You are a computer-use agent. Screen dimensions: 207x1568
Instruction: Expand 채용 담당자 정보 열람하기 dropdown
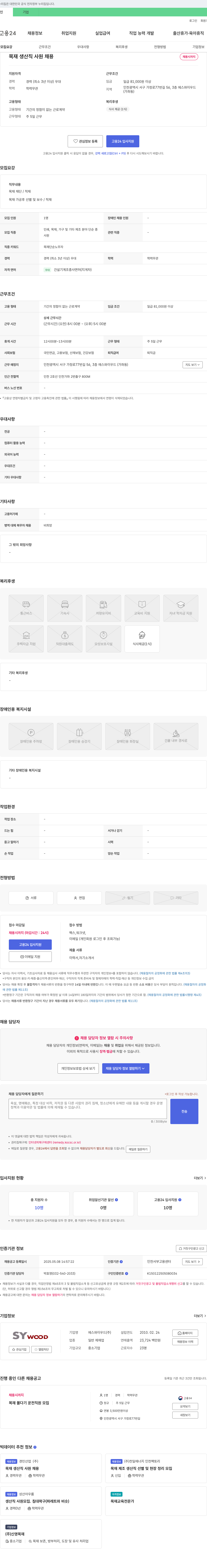click(x=125, y=1068)
